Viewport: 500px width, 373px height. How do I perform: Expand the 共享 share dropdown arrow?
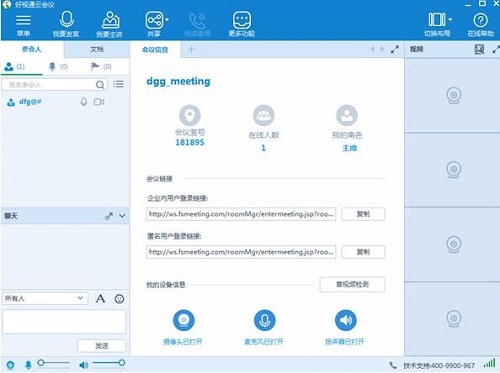tap(167, 20)
